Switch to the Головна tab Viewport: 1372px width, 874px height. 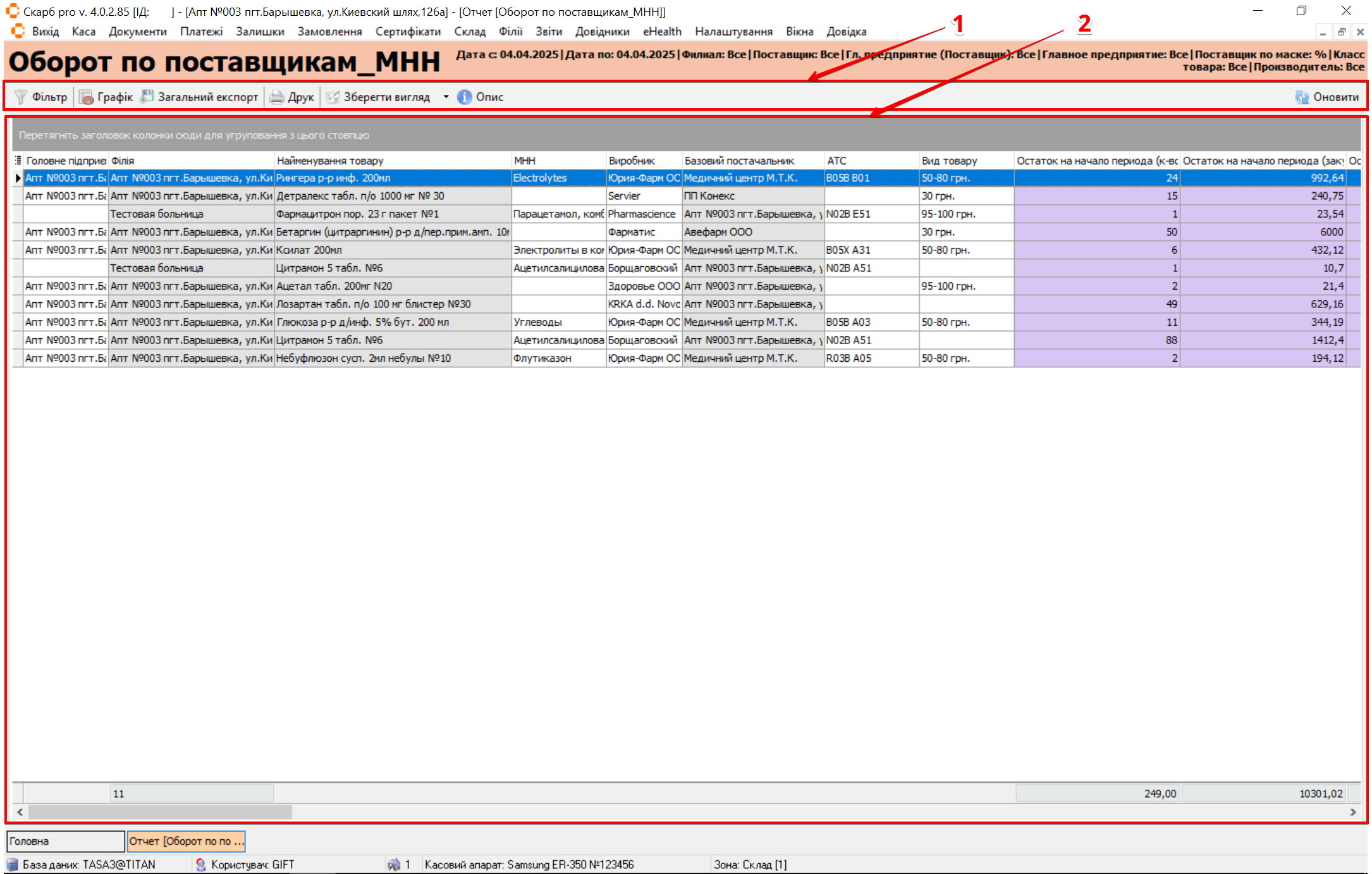click(x=65, y=841)
